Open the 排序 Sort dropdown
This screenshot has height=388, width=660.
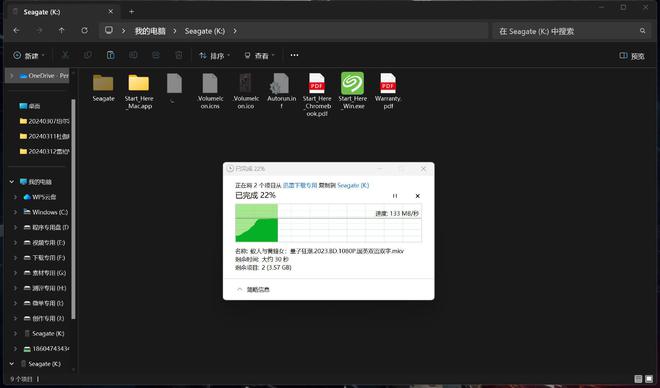point(215,56)
